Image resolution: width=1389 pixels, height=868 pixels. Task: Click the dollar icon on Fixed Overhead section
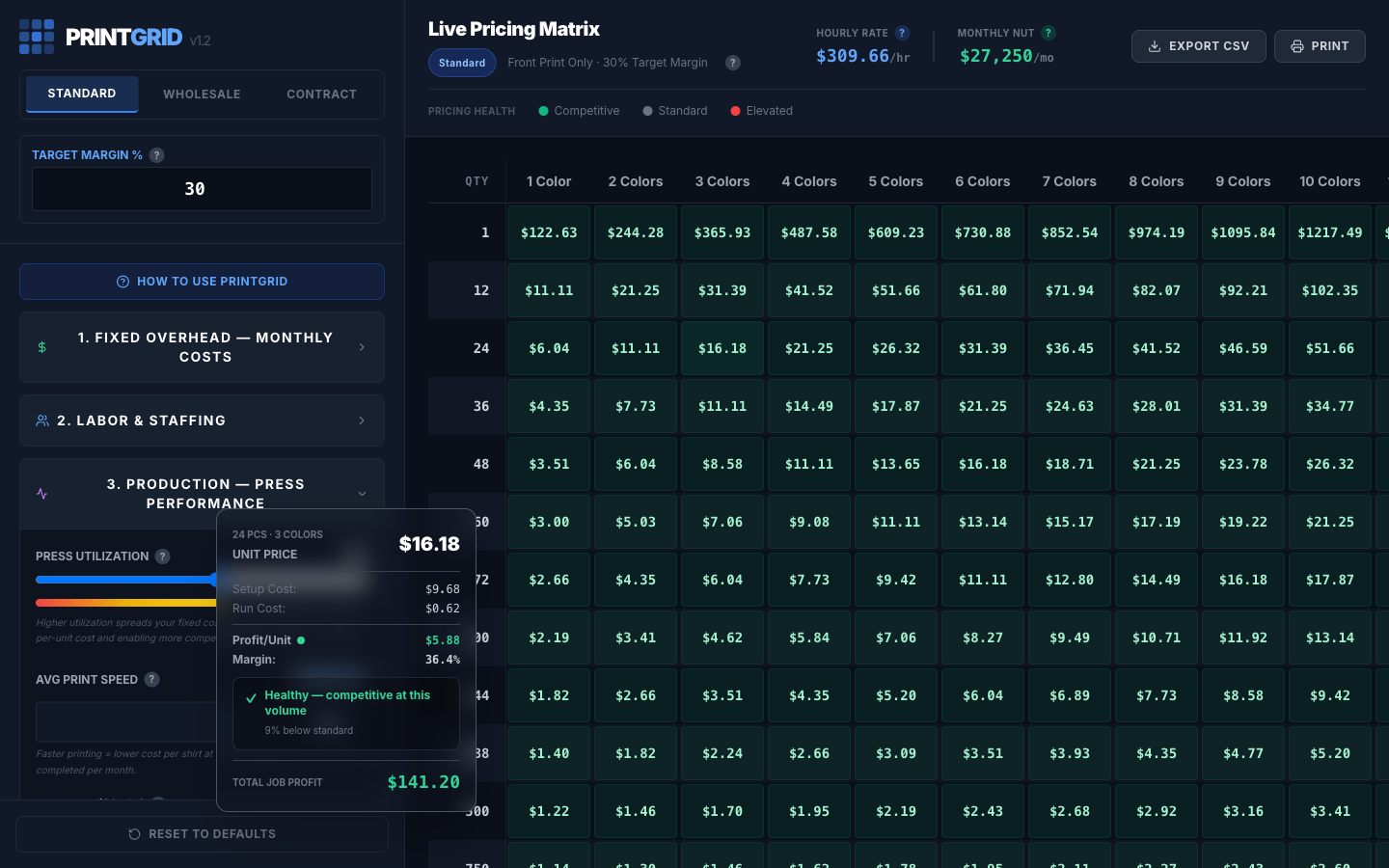[x=41, y=347]
